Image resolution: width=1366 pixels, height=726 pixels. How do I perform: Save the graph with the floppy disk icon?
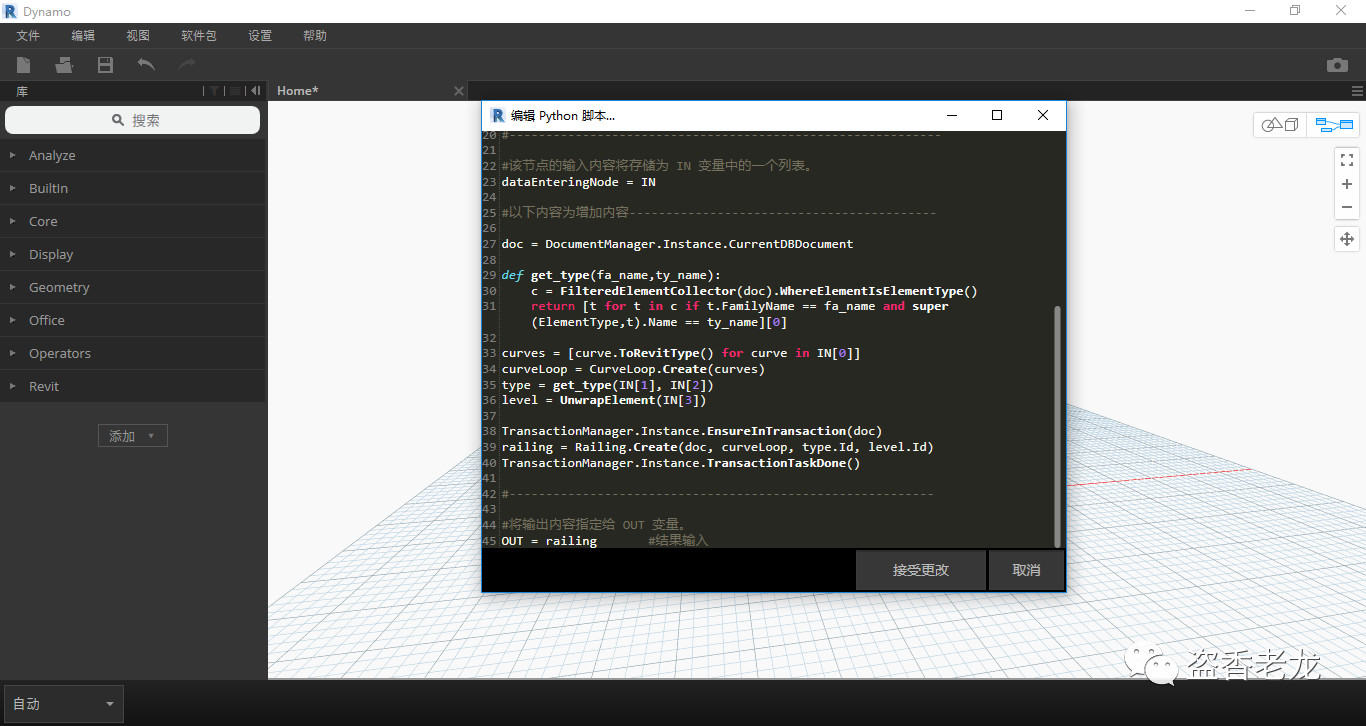click(105, 65)
